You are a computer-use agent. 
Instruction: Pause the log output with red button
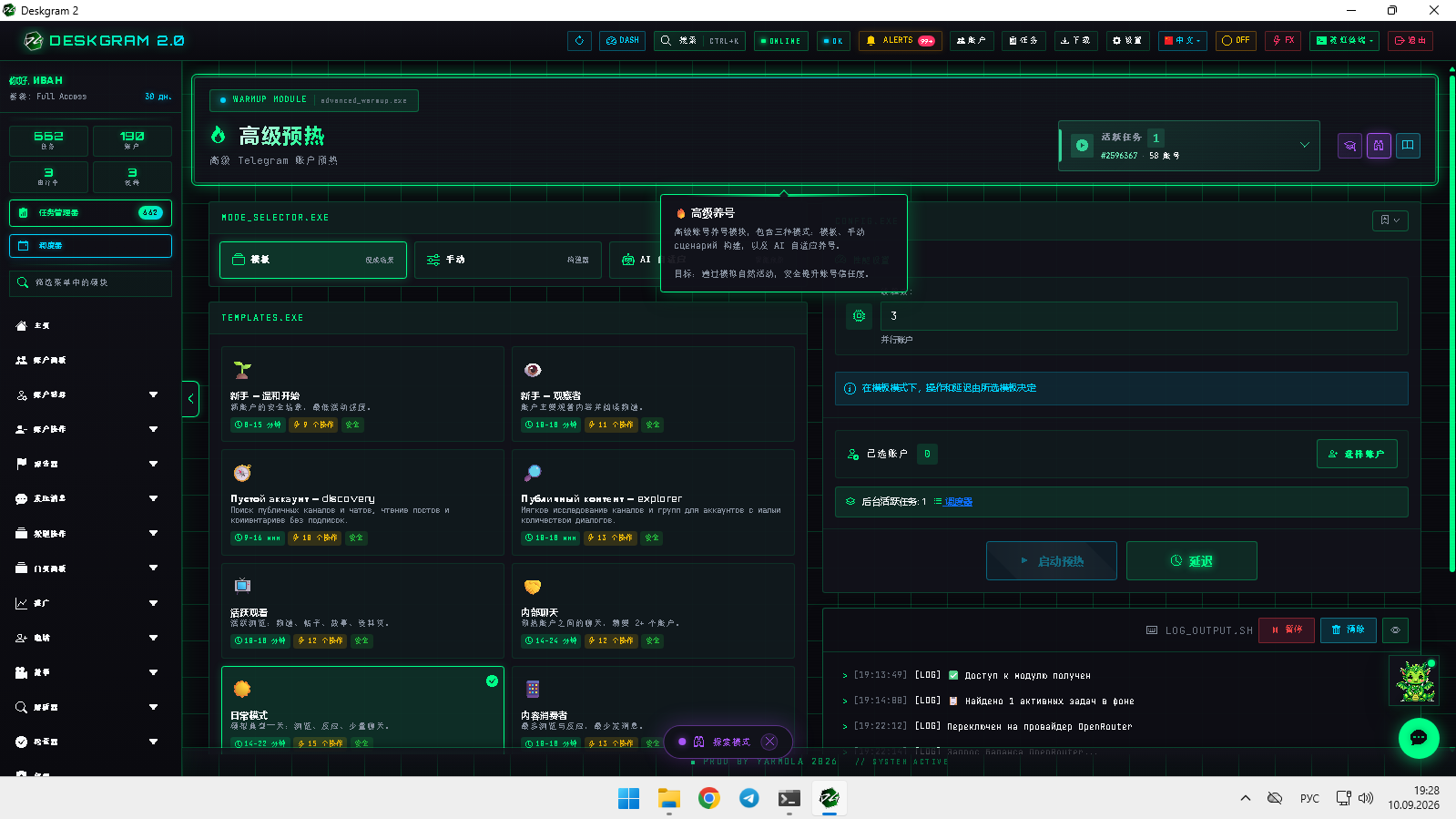(x=1286, y=630)
